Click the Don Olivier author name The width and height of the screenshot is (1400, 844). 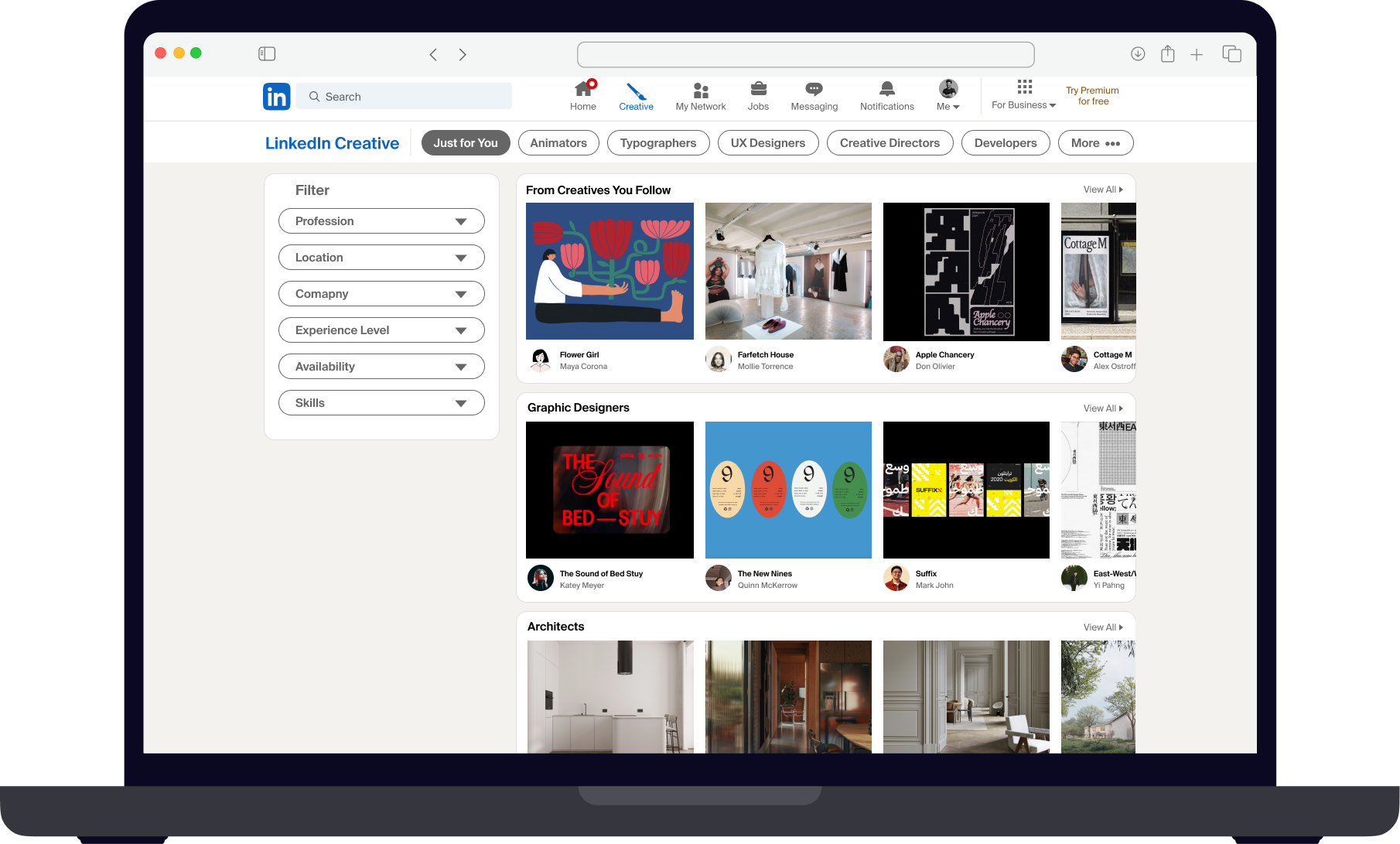935,367
